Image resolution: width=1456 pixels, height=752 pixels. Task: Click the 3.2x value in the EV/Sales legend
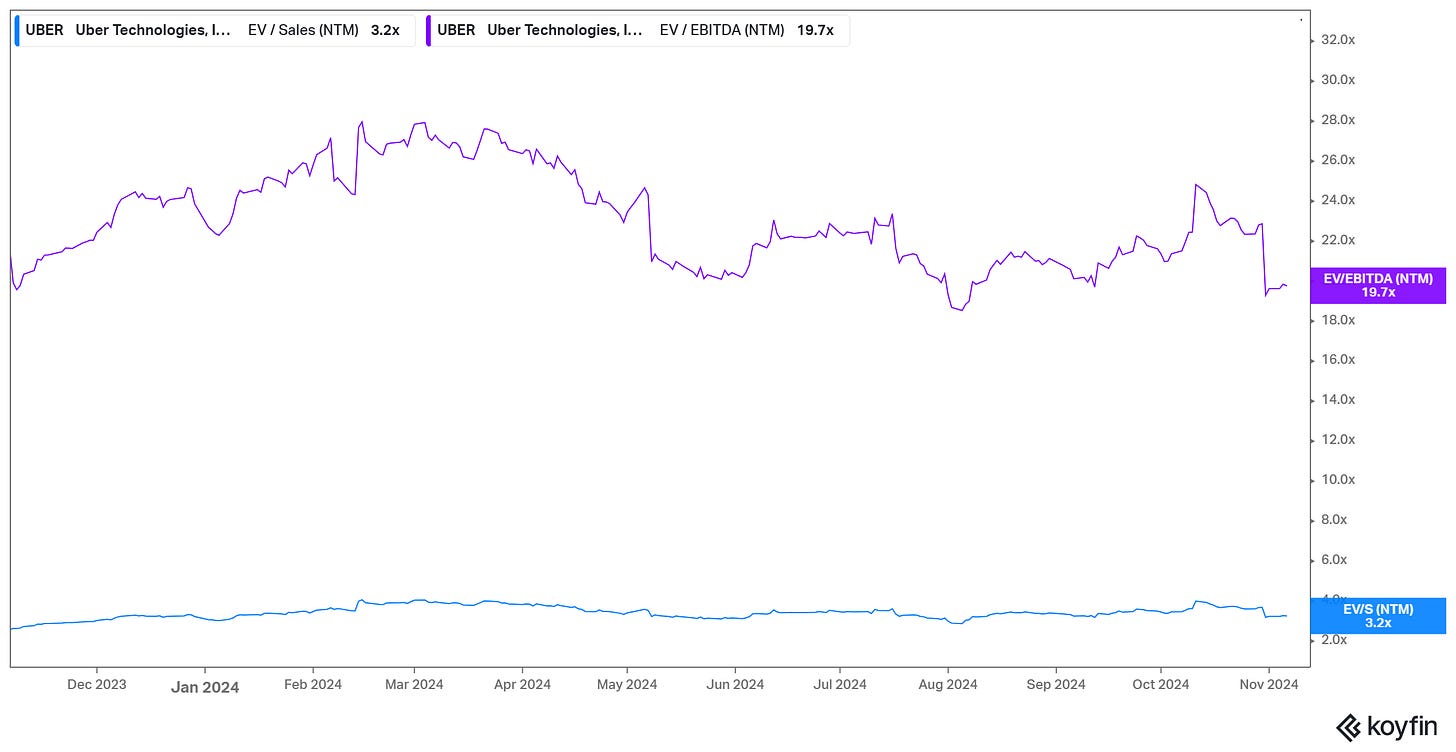(385, 30)
